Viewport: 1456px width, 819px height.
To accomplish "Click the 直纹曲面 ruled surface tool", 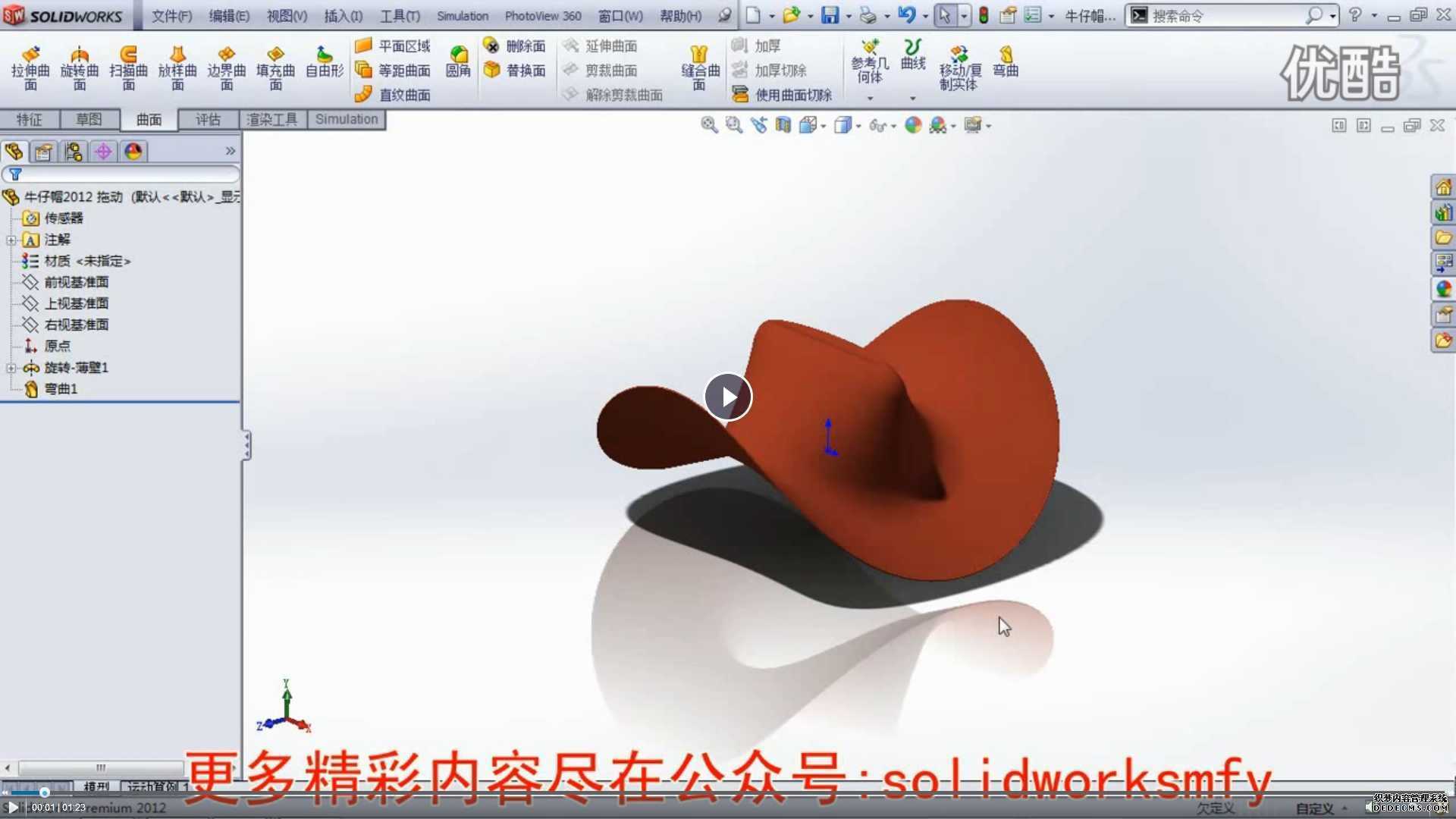I will 393,95.
